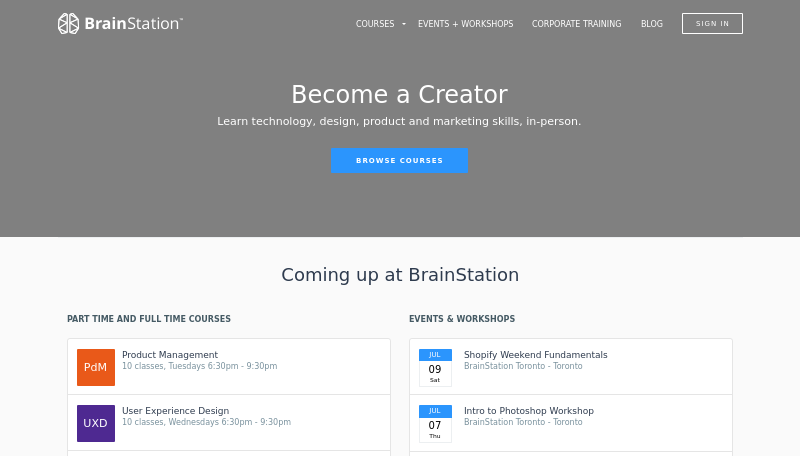Visit the Blog link in navigation

pyautogui.click(x=652, y=24)
